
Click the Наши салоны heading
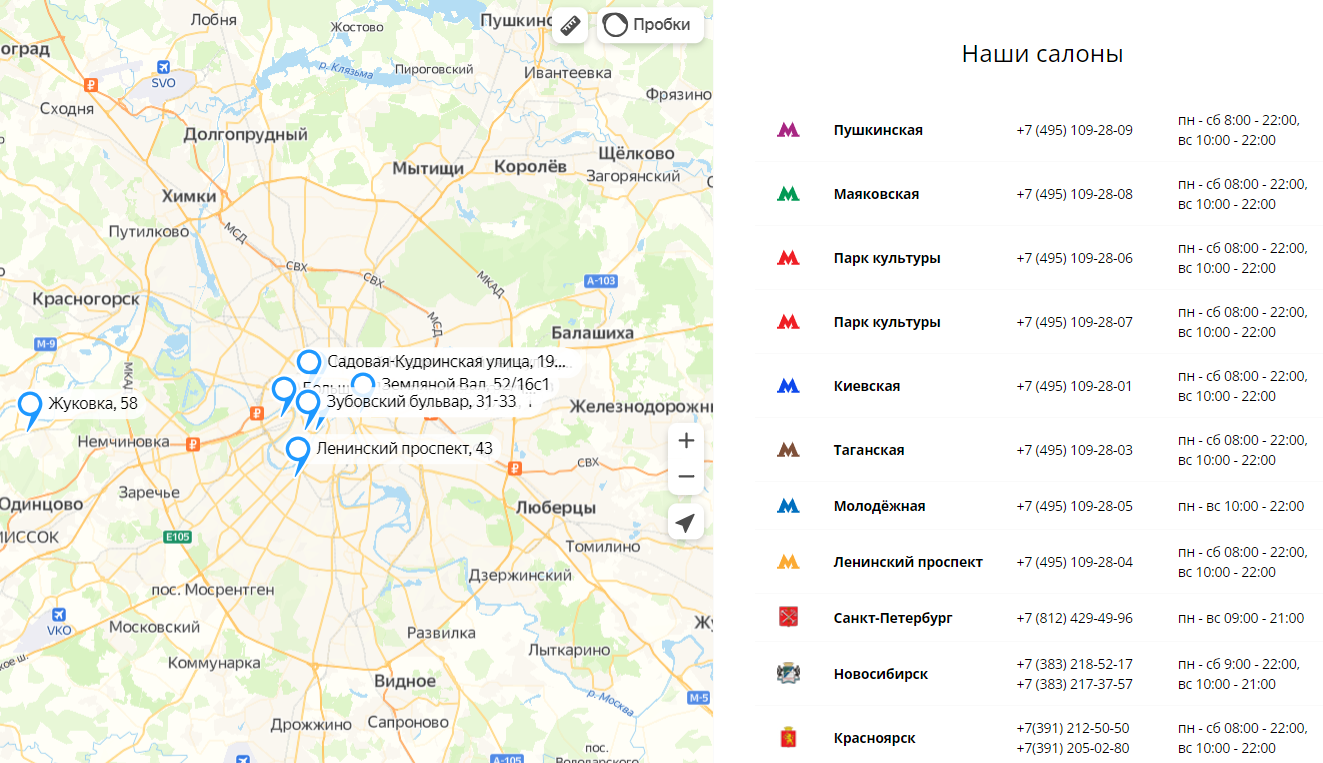1042,54
